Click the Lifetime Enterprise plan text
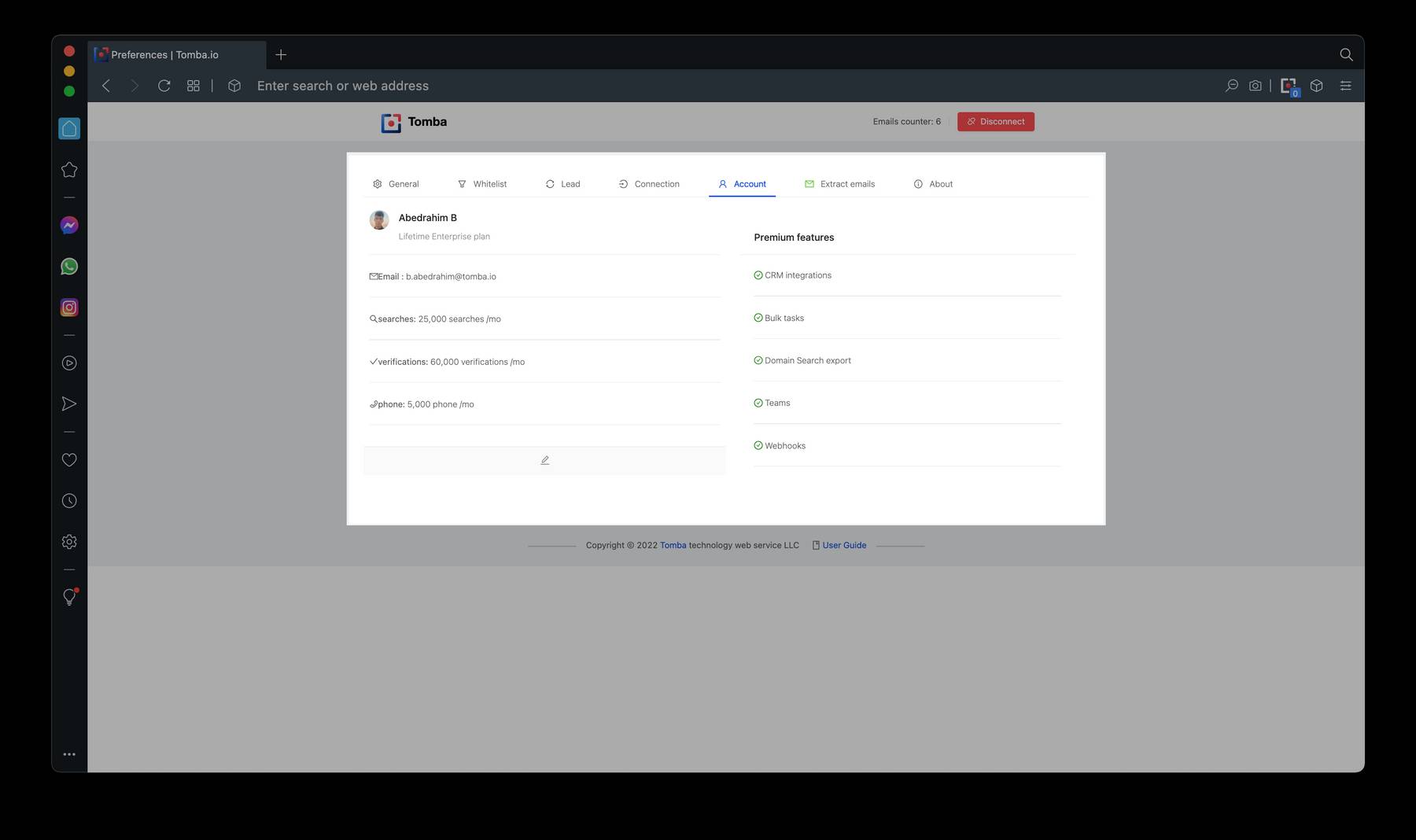The width and height of the screenshot is (1416, 840). click(444, 237)
